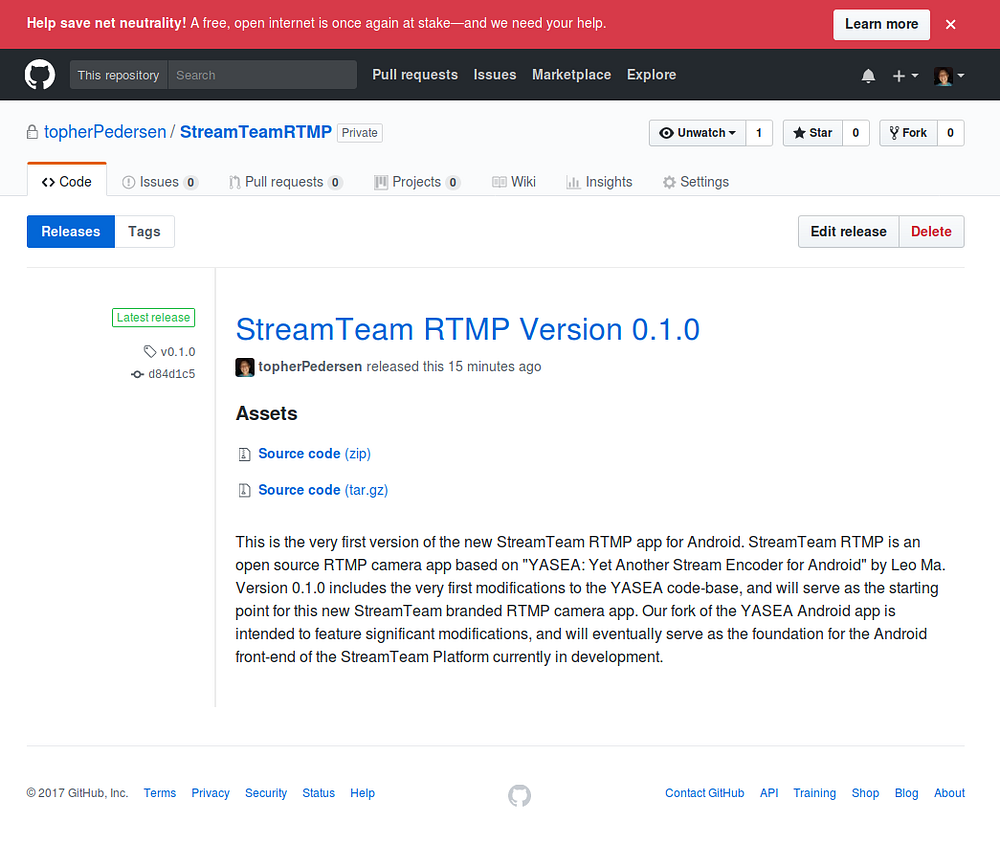
Task: Click the Edit release button
Action: (x=848, y=232)
